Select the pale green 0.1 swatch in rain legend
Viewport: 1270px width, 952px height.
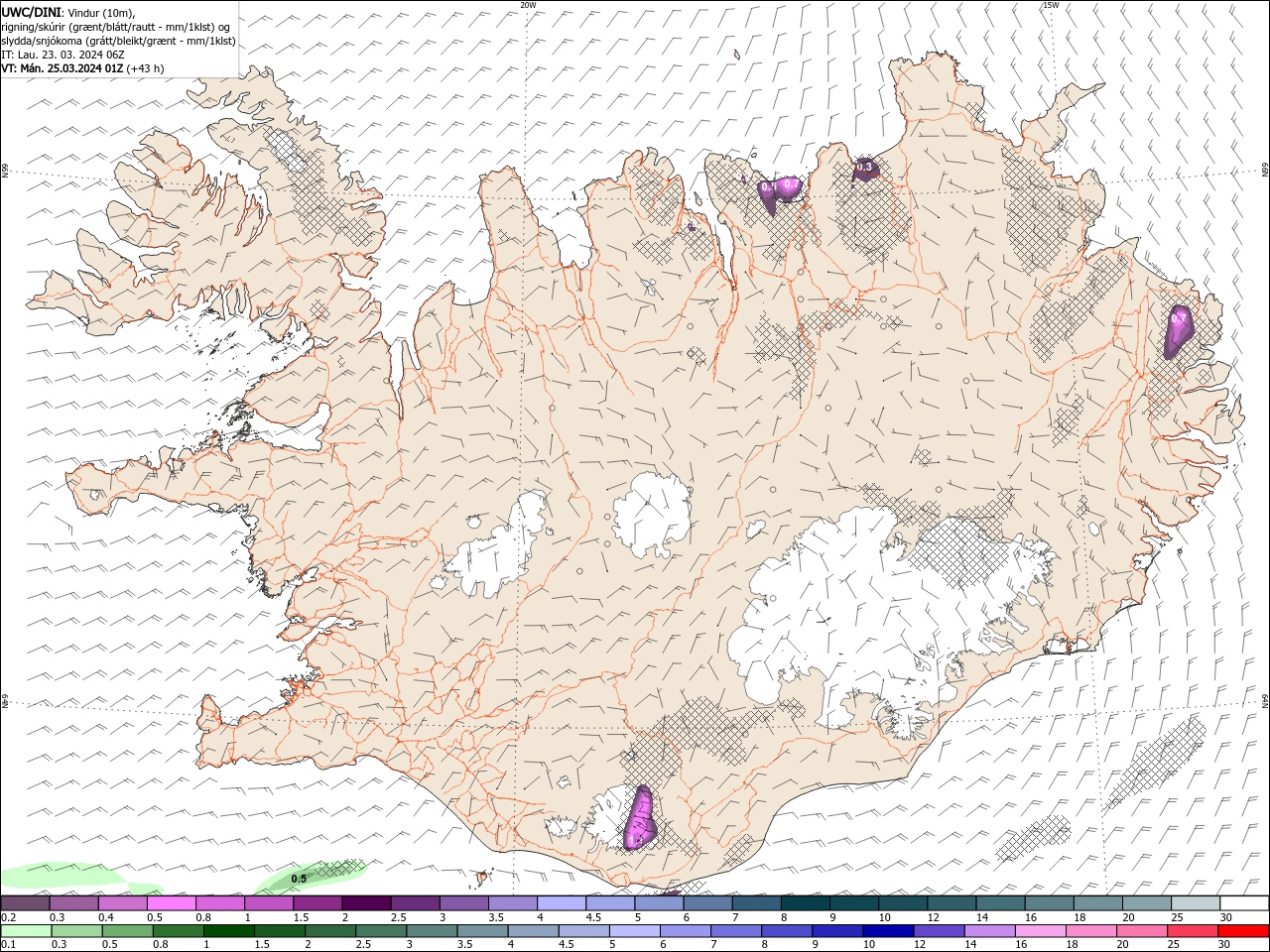pyautogui.click(x=25, y=931)
